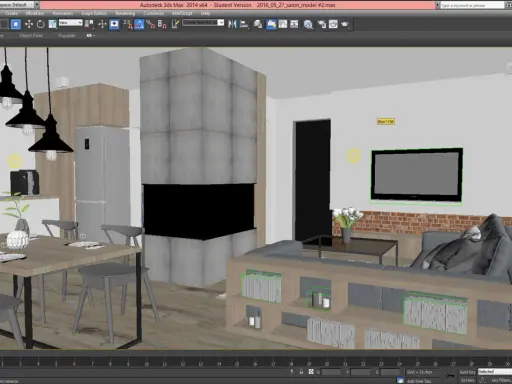Open the Graph Editors menu
Screen dimensions: 512x384
94,13
